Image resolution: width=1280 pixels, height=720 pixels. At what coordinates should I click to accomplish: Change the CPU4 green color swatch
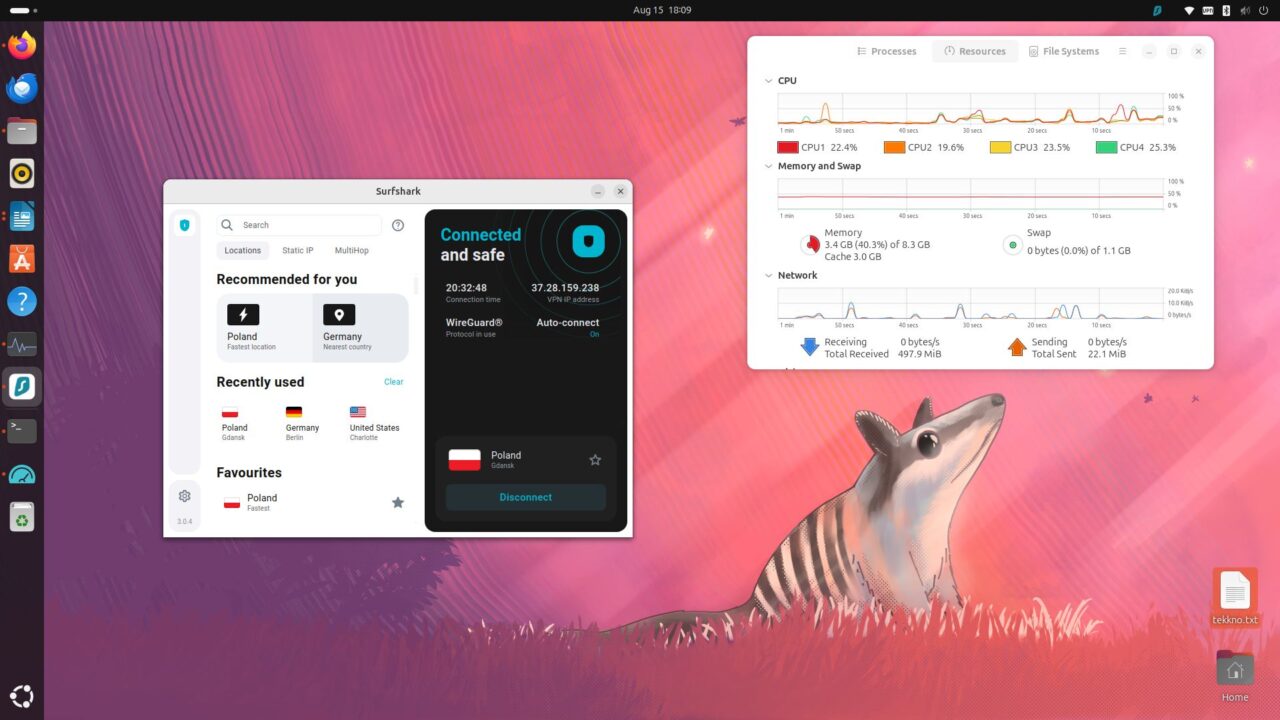[1106, 147]
